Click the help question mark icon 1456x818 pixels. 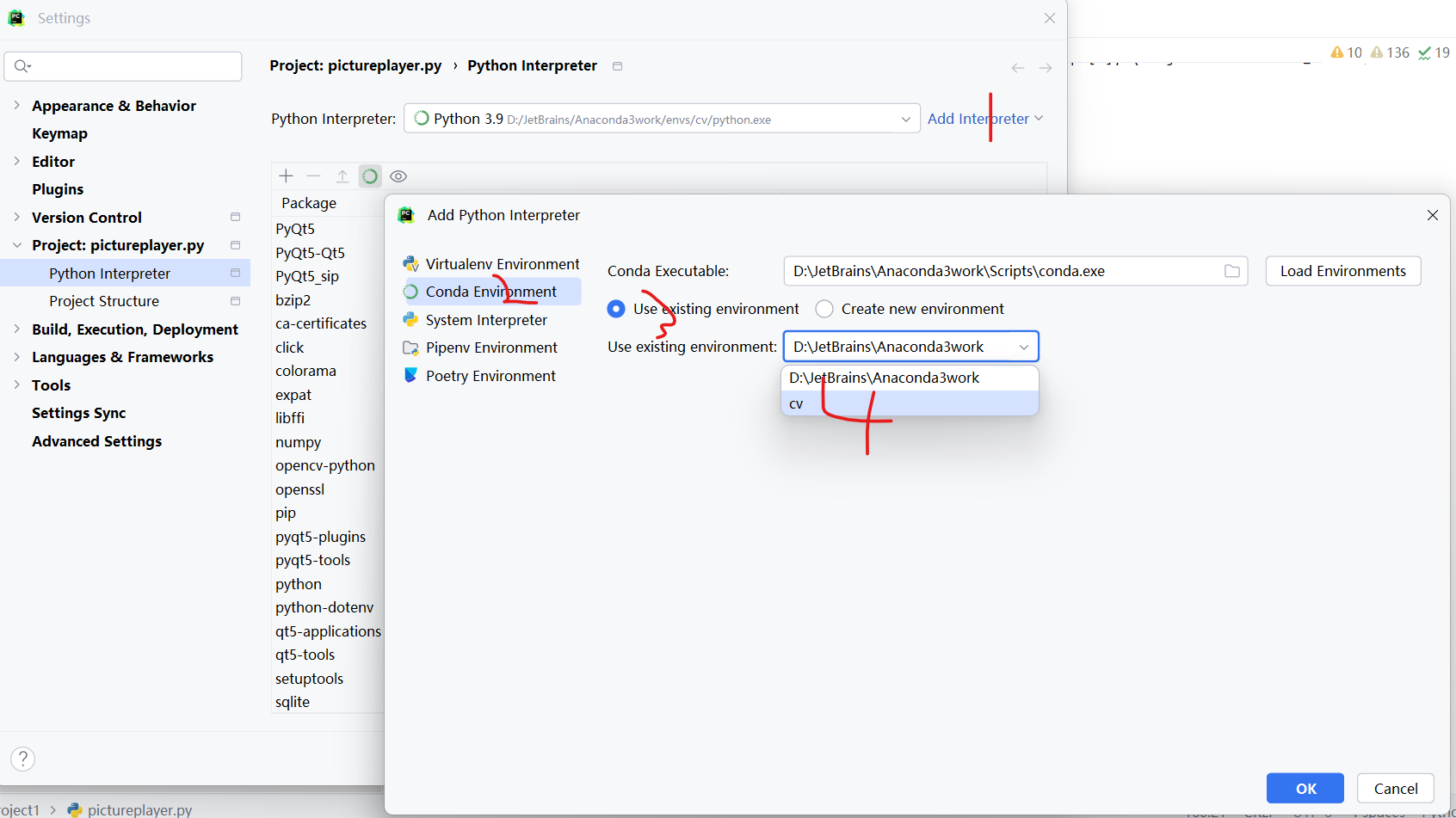pos(23,759)
